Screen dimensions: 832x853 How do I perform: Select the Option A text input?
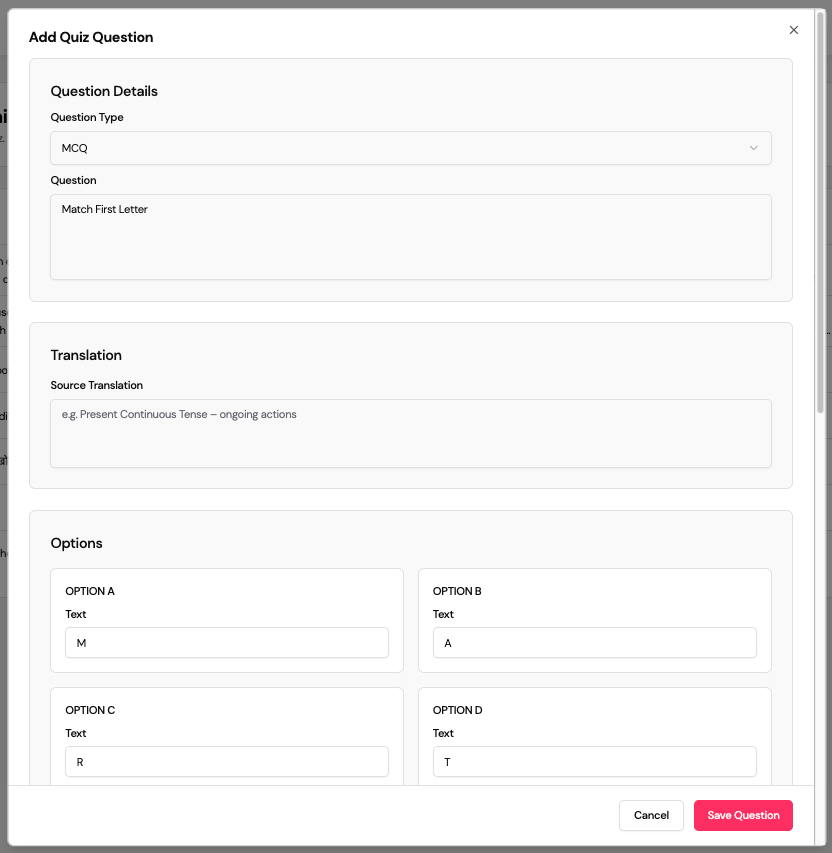coord(227,643)
